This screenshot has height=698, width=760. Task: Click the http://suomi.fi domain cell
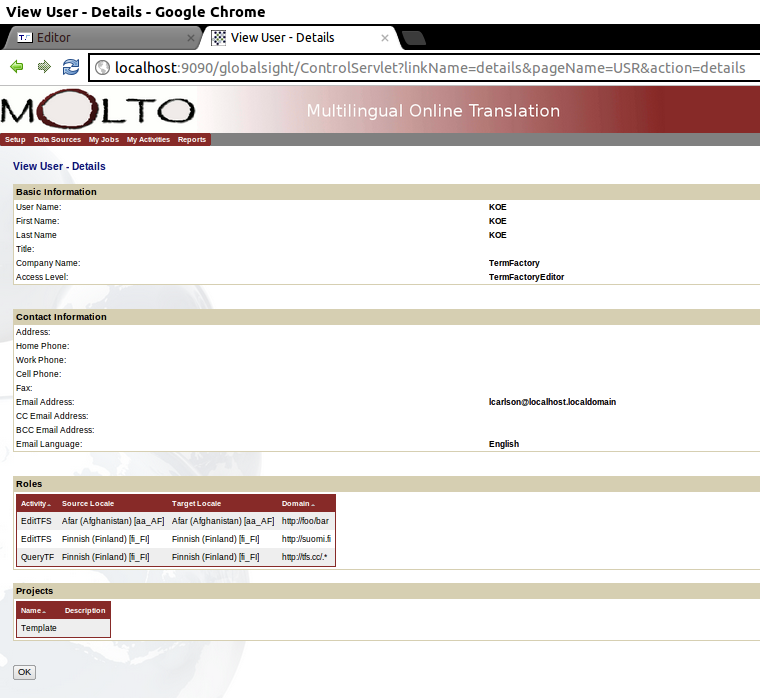click(306, 539)
